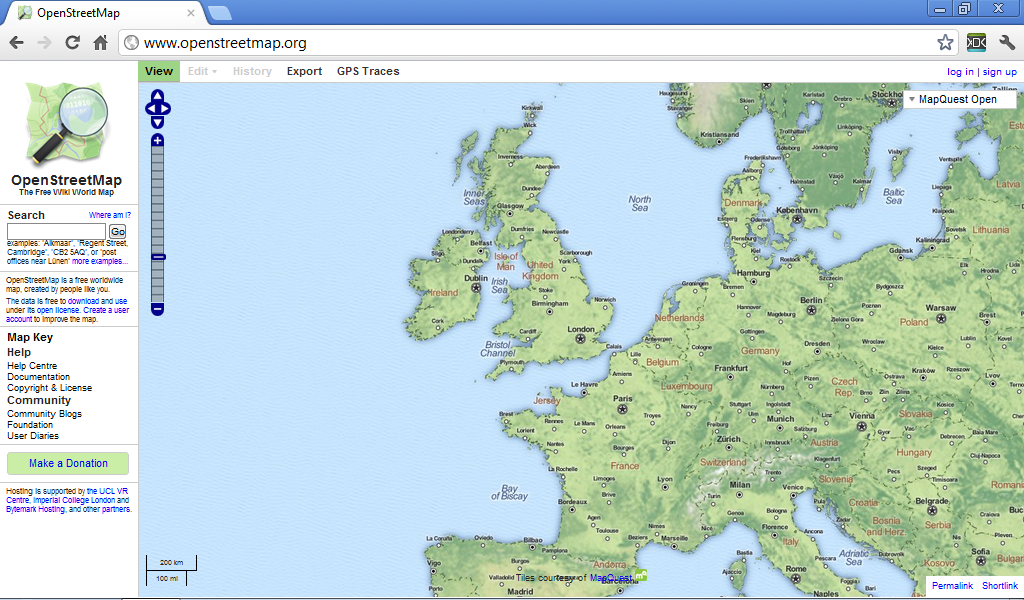Click the browser forward arrow

44,43
